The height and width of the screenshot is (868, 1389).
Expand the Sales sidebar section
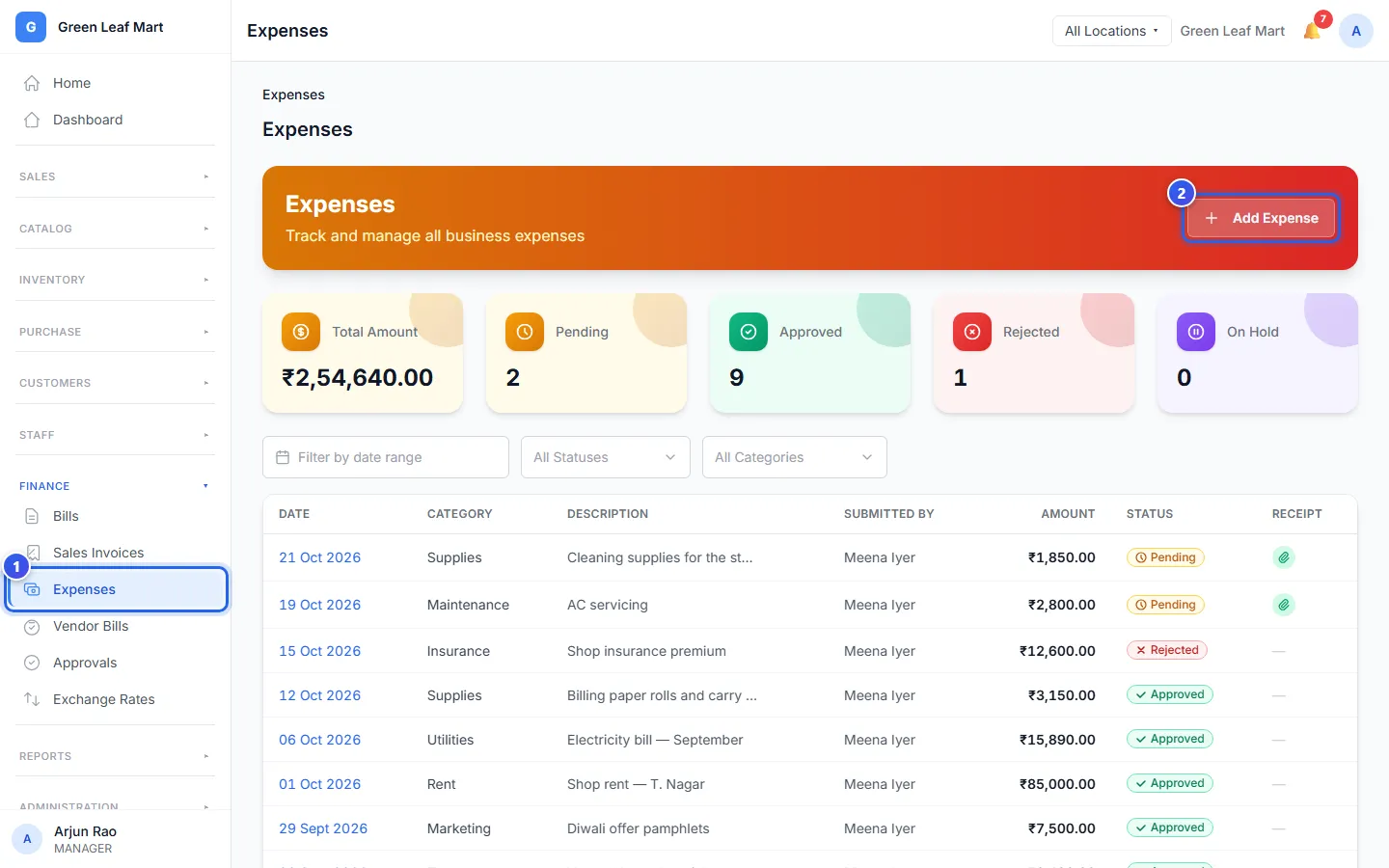(115, 176)
